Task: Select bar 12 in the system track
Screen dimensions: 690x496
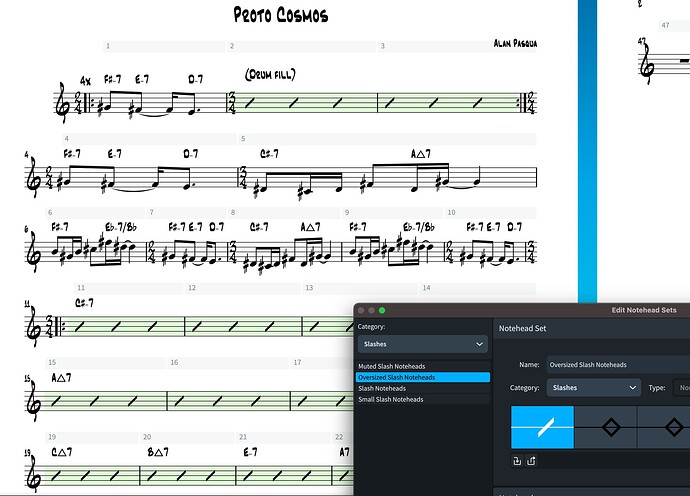Action: point(243,288)
